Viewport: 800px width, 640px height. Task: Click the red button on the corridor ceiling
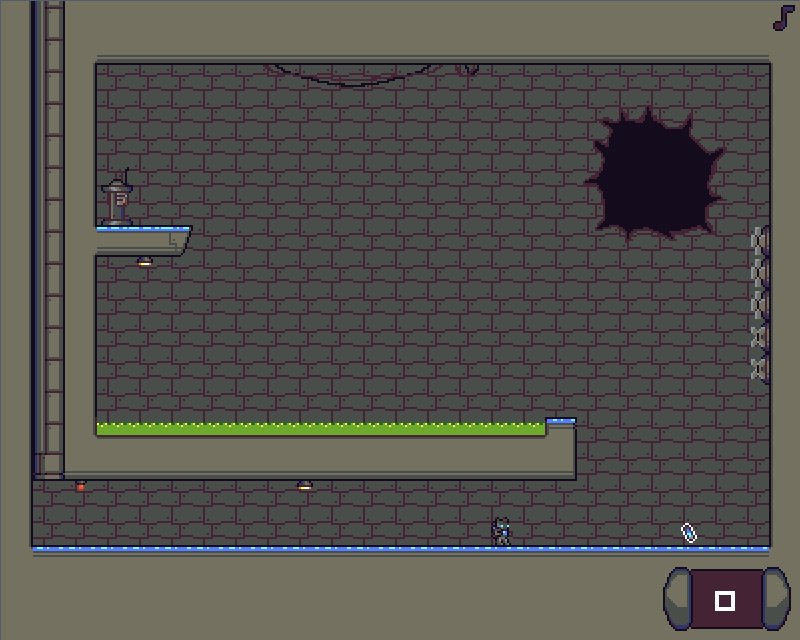(81, 485)
